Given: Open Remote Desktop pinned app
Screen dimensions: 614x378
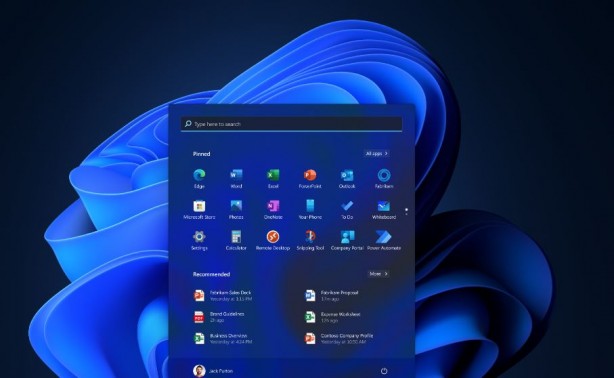Looking at the screenshot, I should 273,241.
